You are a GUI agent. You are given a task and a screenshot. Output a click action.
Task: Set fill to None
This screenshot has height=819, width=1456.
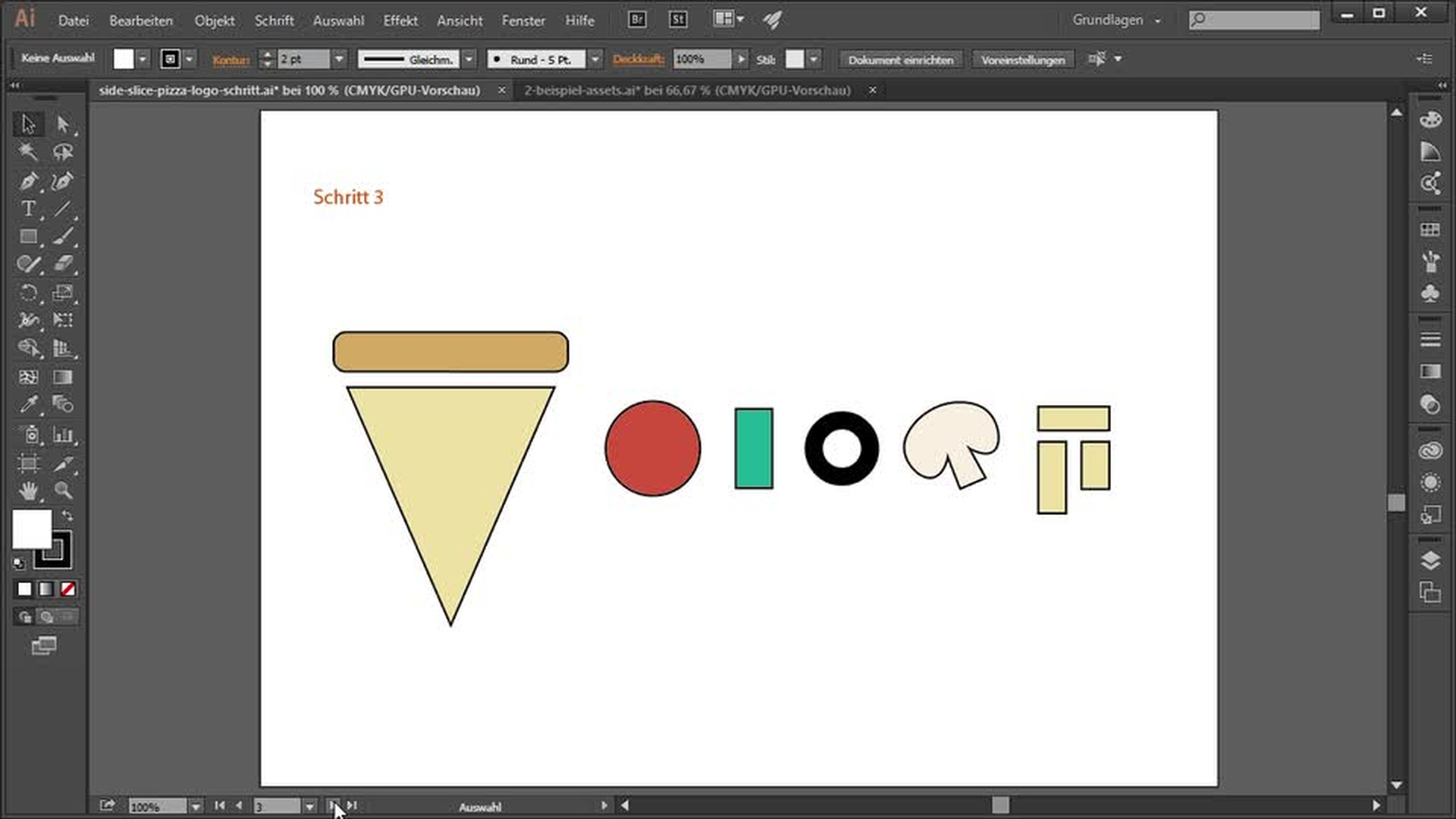pos(67,589)
